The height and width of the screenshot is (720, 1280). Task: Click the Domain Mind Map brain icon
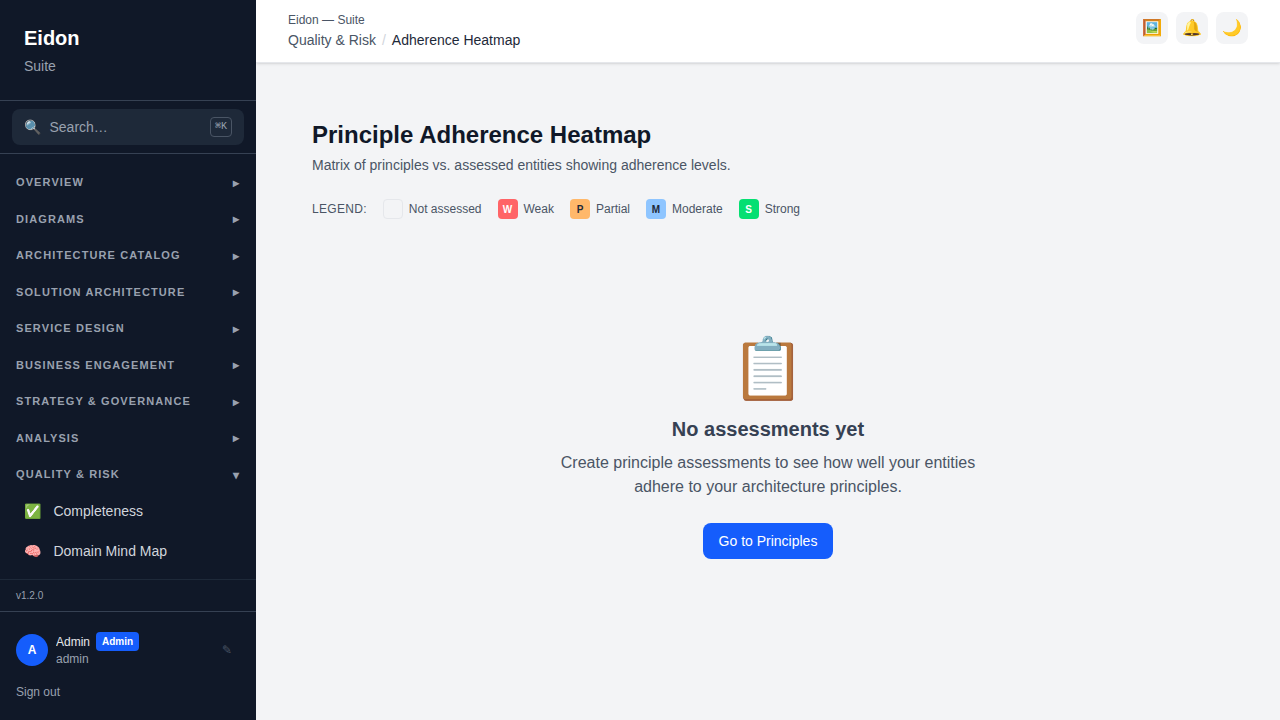33,551
